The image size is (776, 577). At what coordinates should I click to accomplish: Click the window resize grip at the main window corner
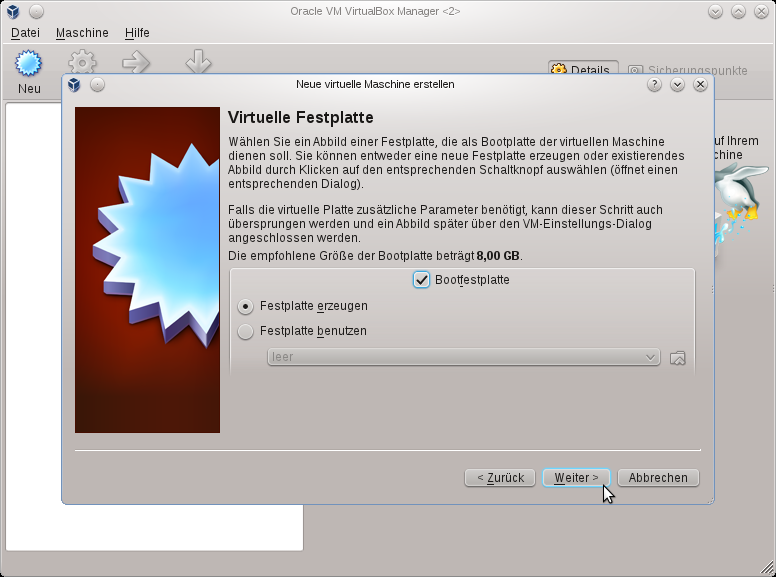(x=768, y=568)
